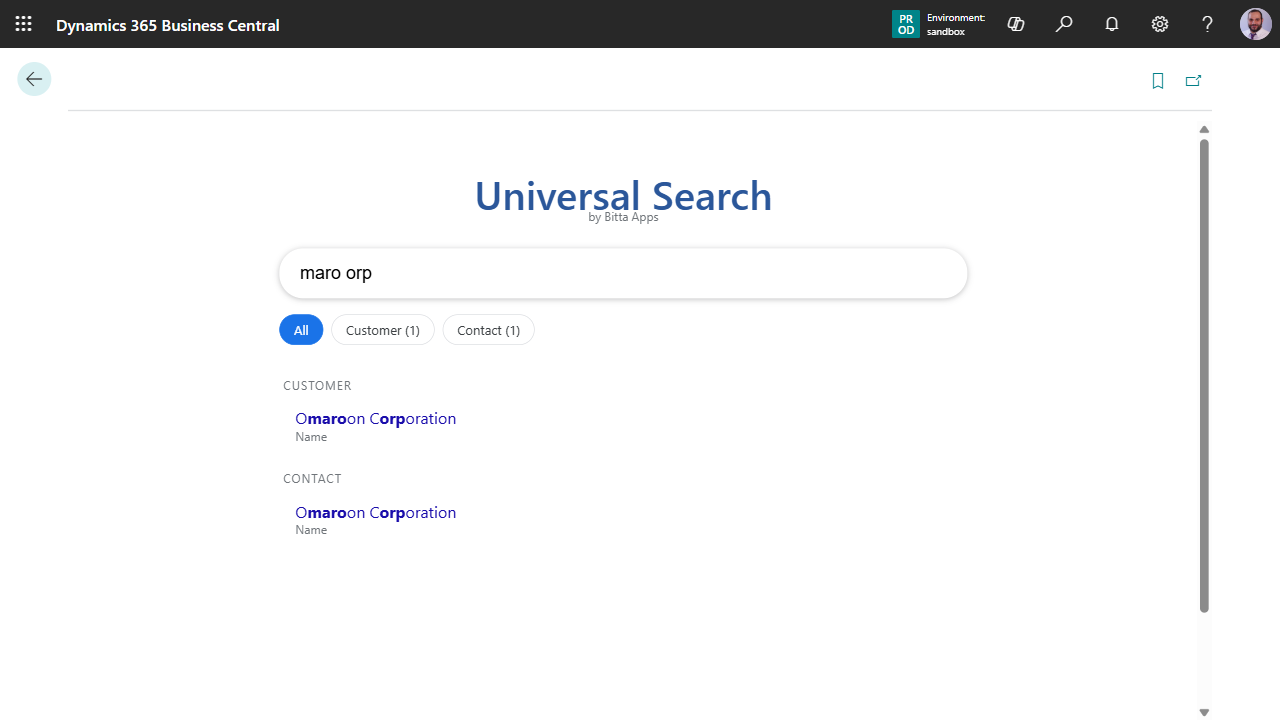Bookmark this page icon

(x=1158, y=81)
